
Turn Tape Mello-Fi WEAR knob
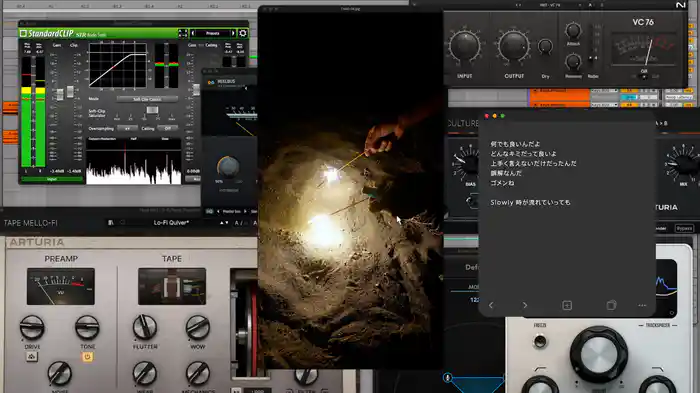click(x=145, y=373)
